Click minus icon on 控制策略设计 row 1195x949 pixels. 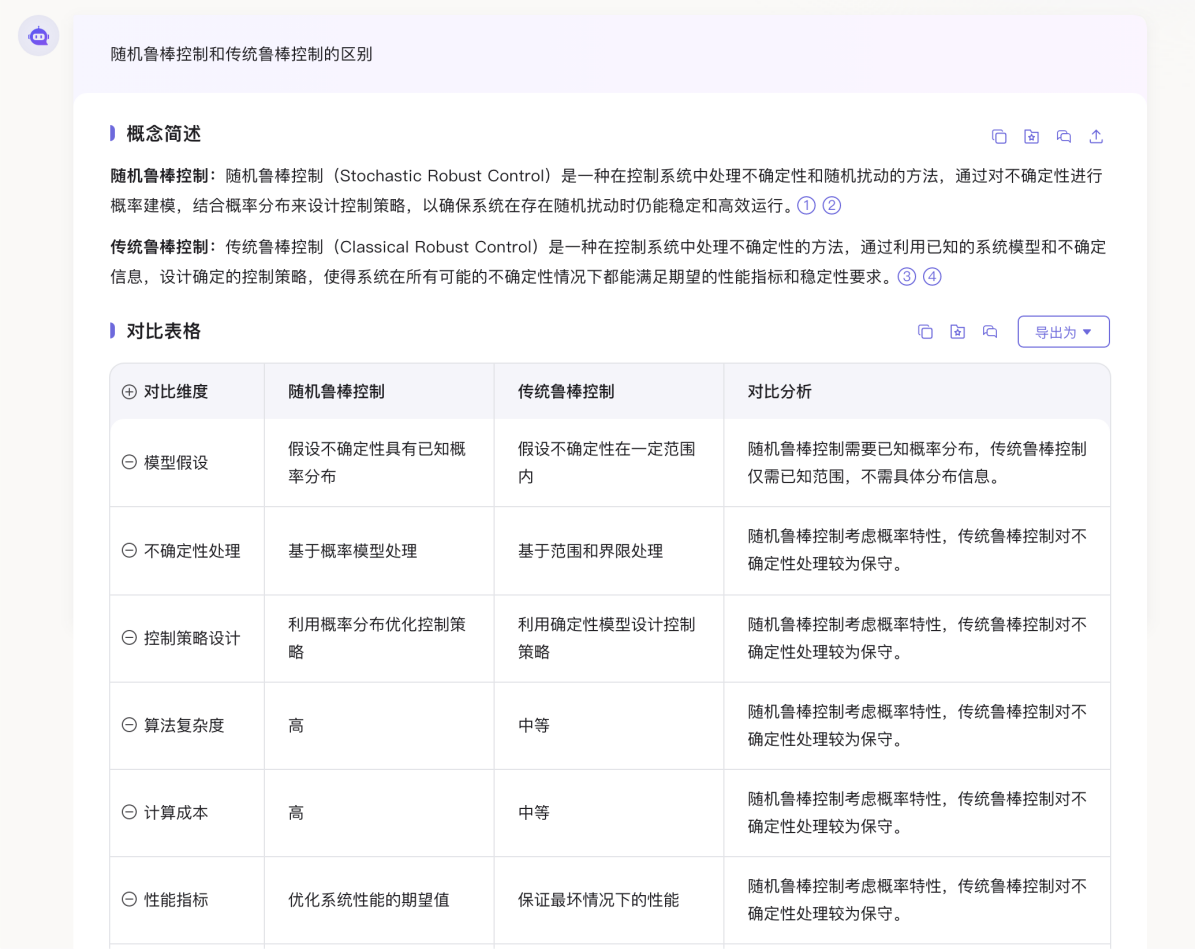click(x=129, y=638)
